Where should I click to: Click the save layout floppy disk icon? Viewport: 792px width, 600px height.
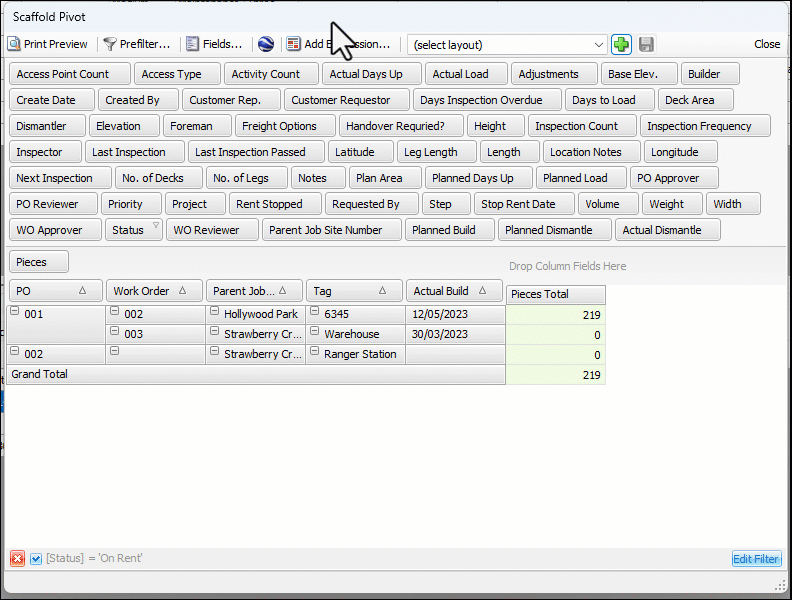click(x=646, y=44)
